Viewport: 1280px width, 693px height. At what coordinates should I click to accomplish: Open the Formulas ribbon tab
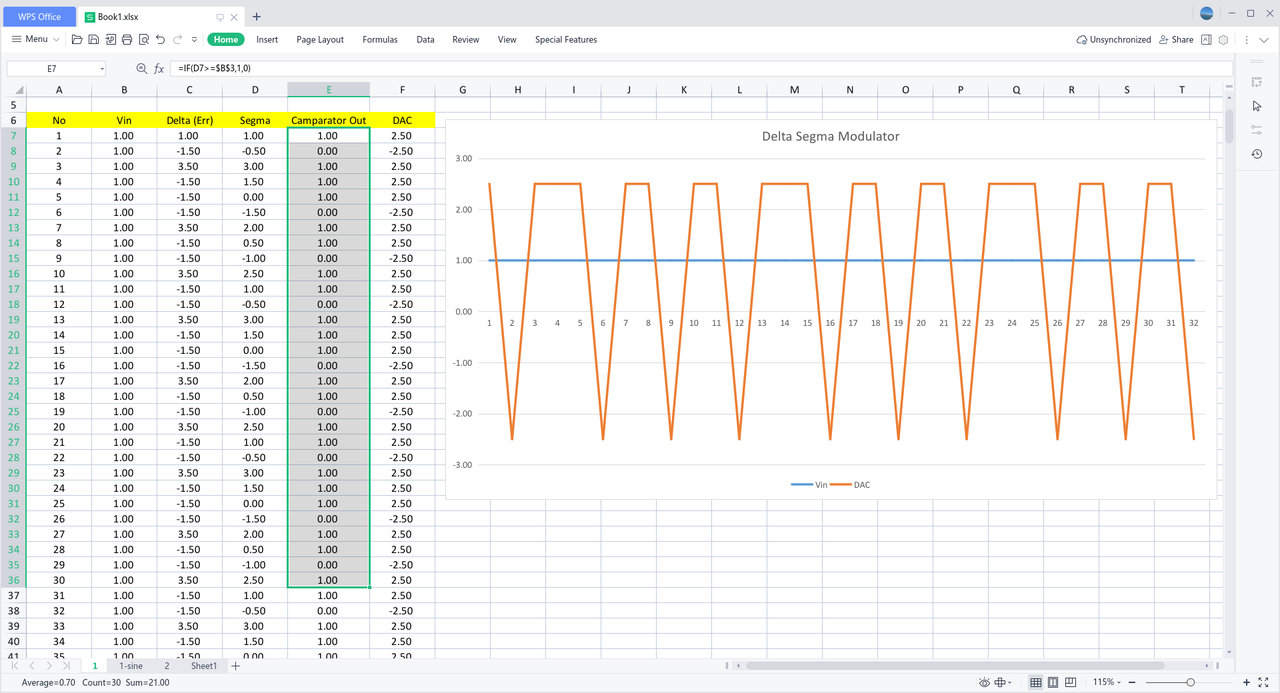coord(379,40)
